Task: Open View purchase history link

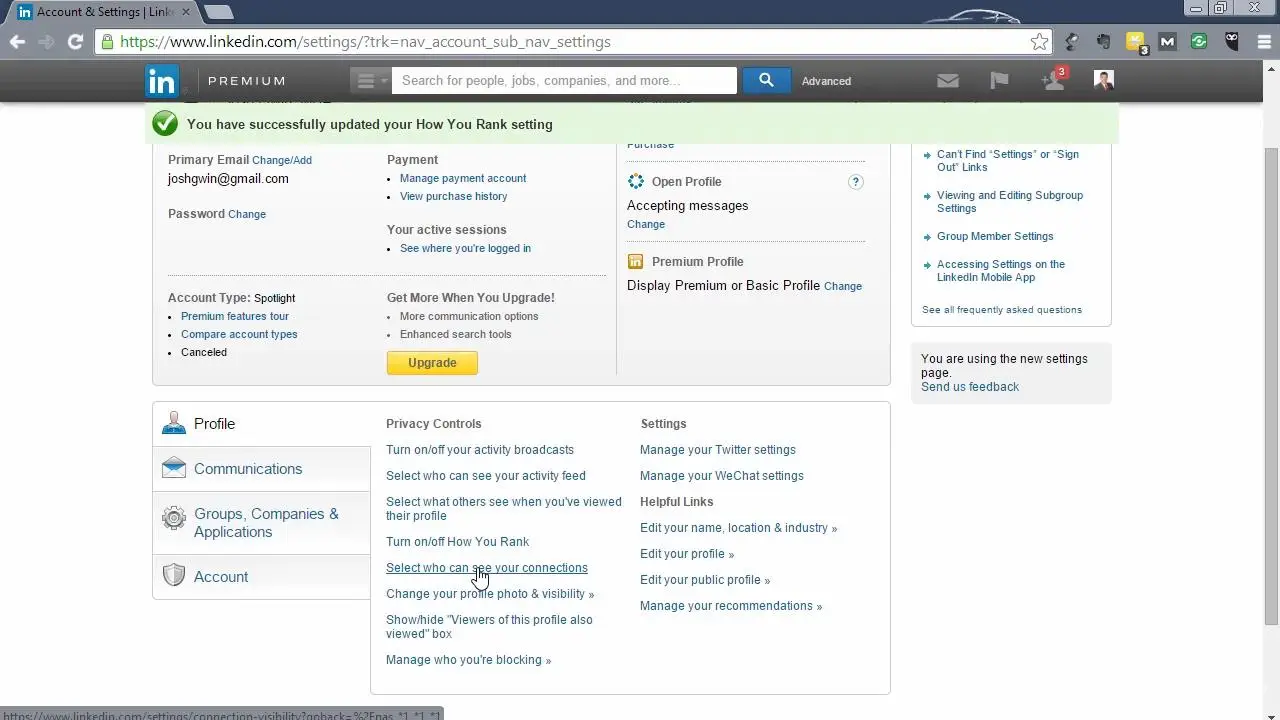Action: (x=453, y=196)
